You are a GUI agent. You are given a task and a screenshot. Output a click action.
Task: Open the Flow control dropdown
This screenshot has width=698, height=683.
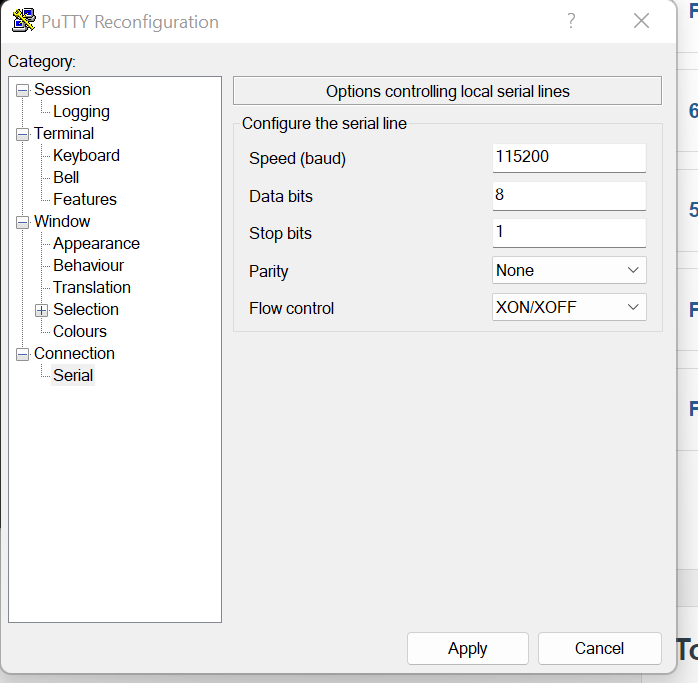tap(569, 307)
